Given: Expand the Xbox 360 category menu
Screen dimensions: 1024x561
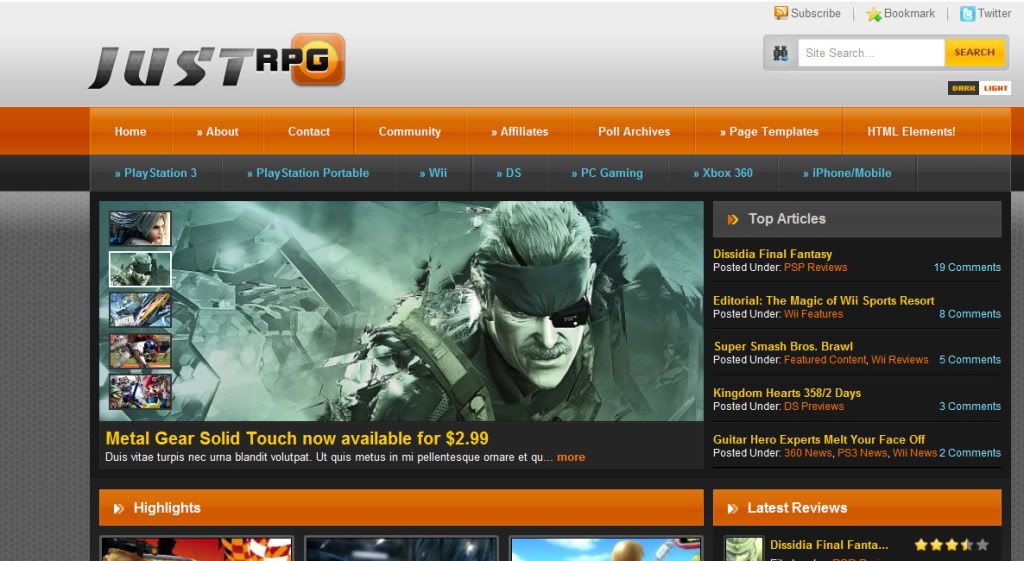Looking at the screenshot, I should 723,173.
